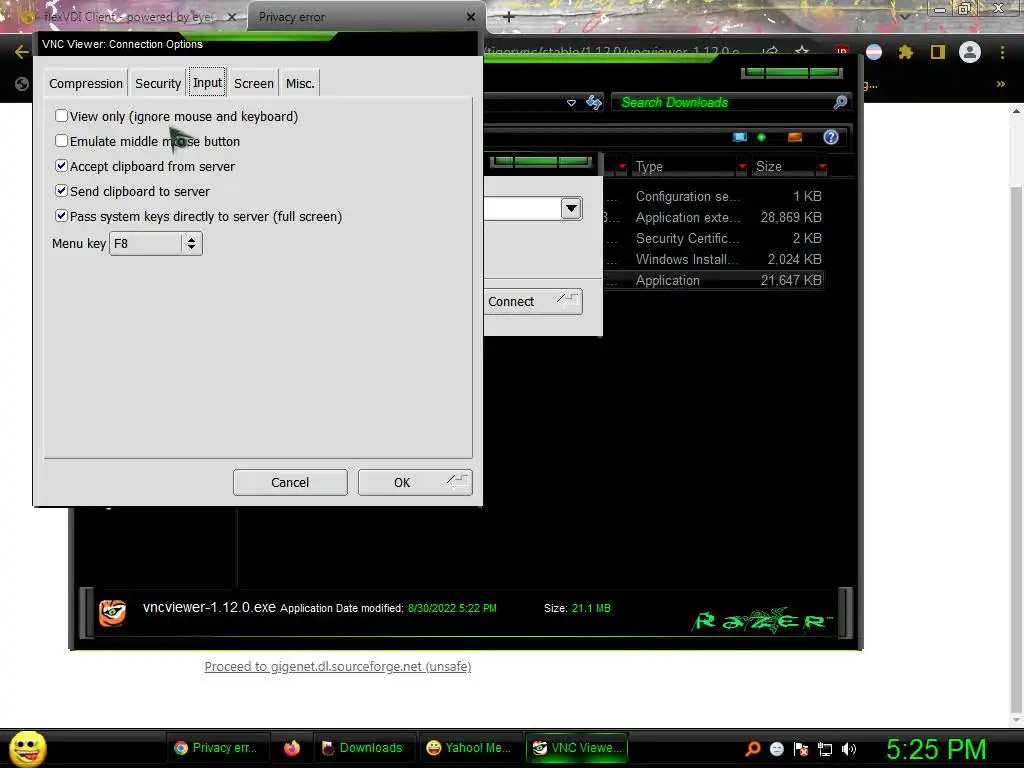Click the vncviewer-1.12.0.exe icon in details pane
Image resolution: width=1024 pixels, height=768 pixels.
click(x=112, y=613)
